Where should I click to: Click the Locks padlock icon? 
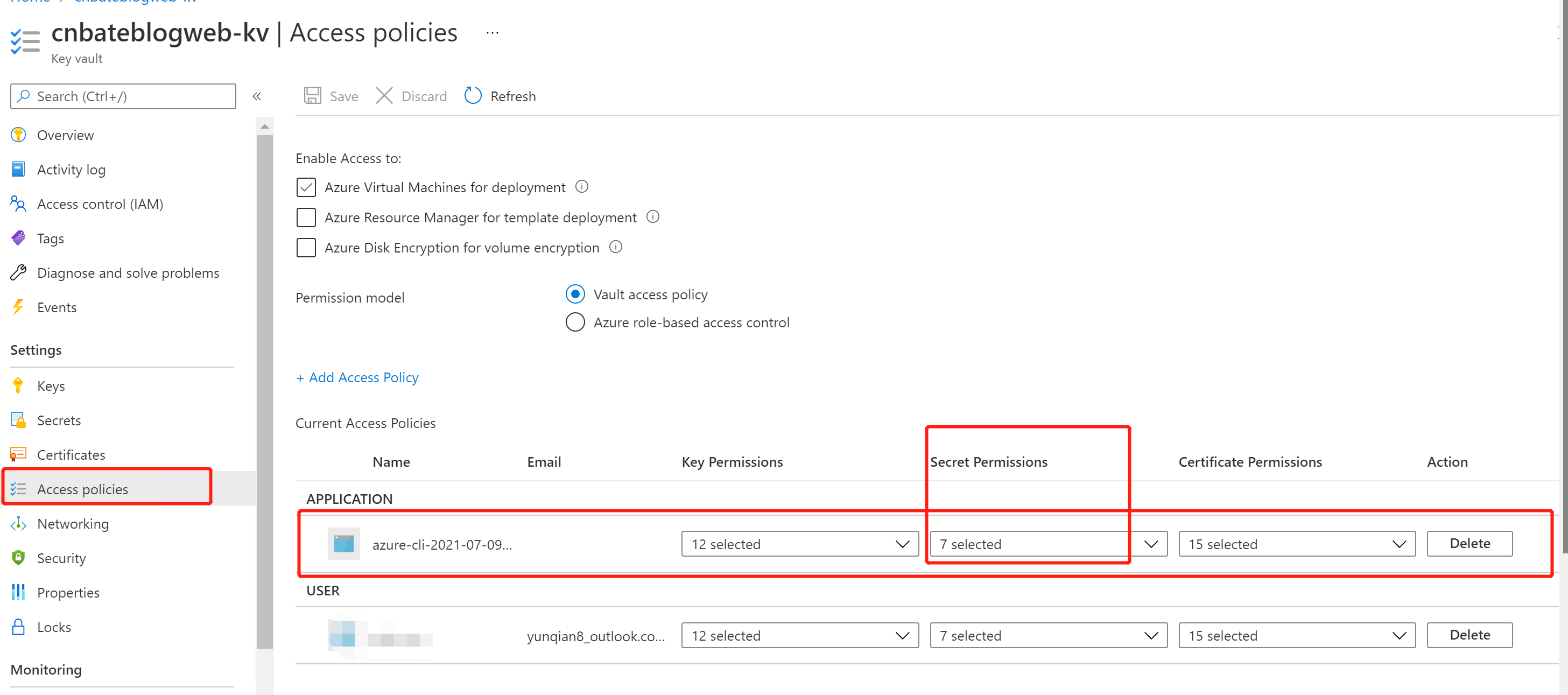pyautogui.click(x=18, y=627)
